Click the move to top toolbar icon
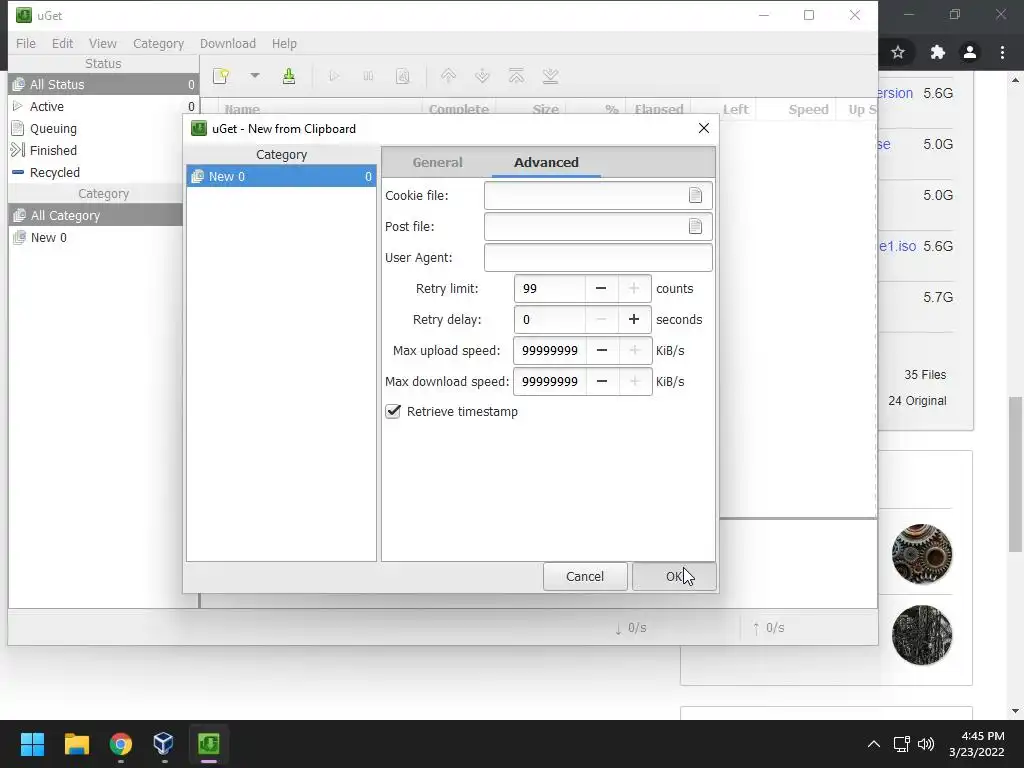The height and width of the screenshot is (768, 1024). click(517, 76)
